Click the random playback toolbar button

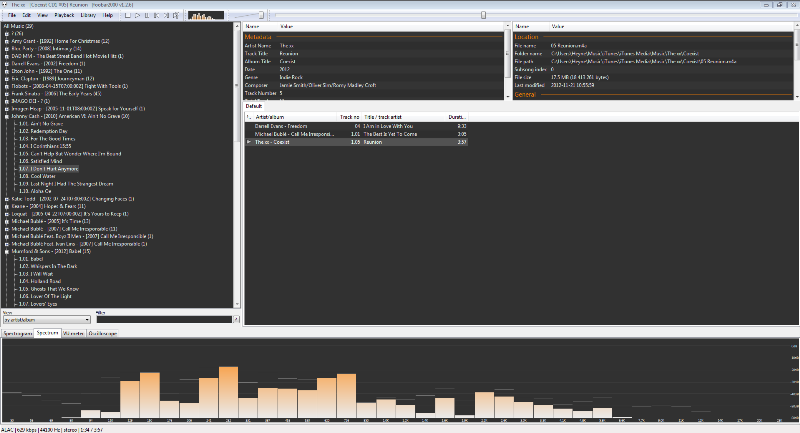[x=176, y=16]
